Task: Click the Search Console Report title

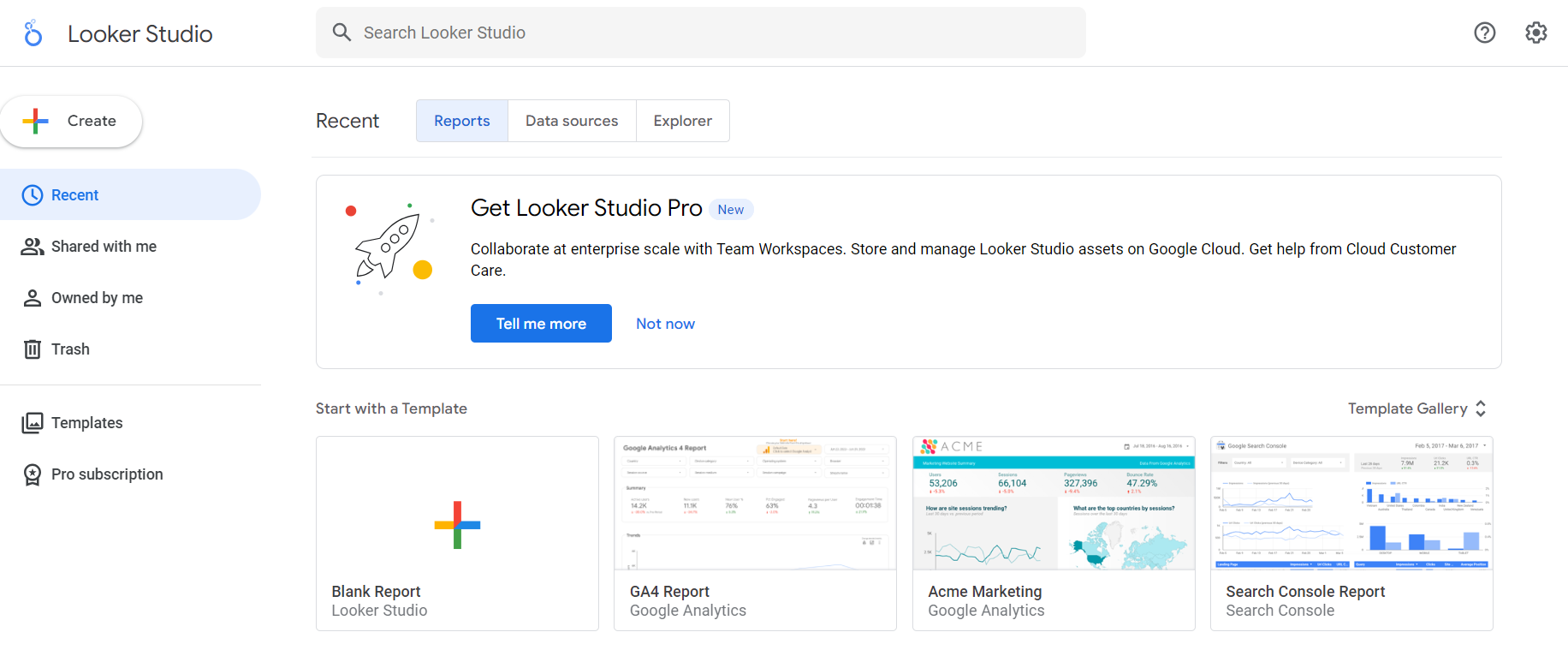Action: click(1305, 592)
